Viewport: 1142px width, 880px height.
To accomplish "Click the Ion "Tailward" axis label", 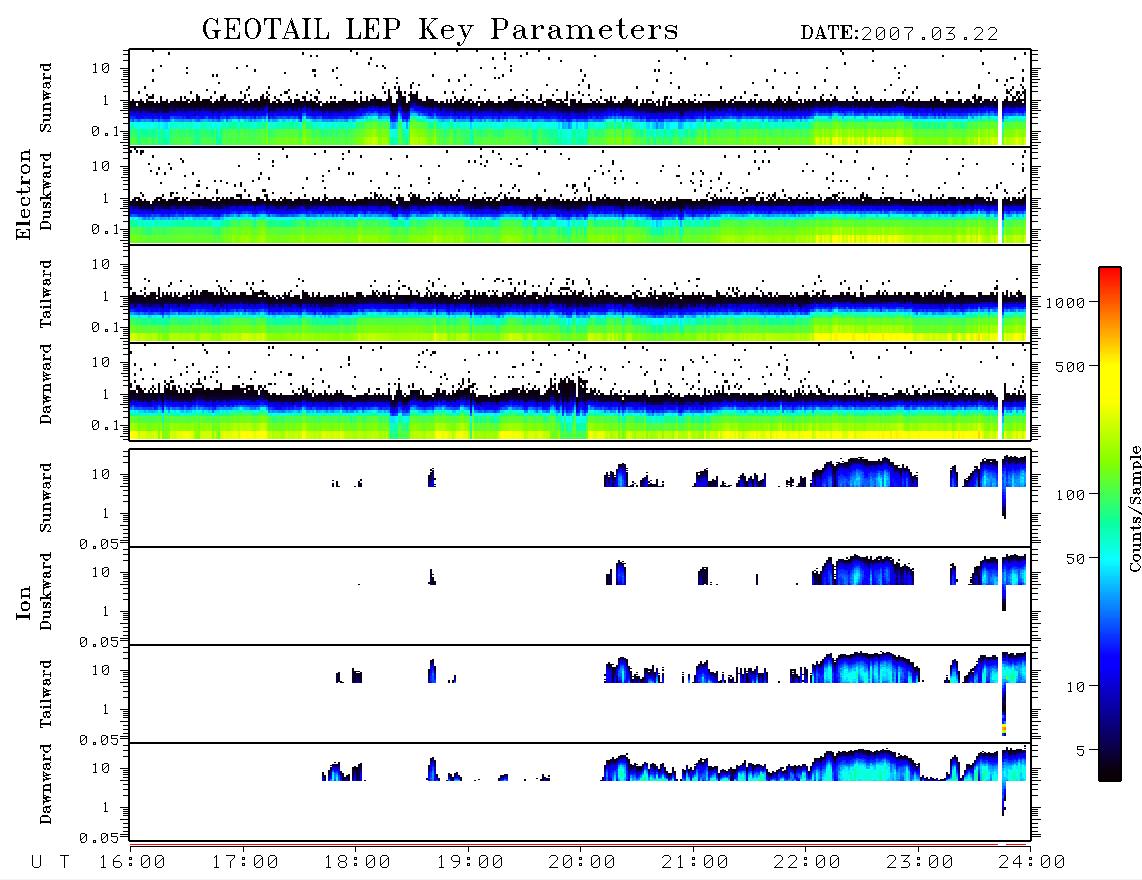I will tap(46, 694).
